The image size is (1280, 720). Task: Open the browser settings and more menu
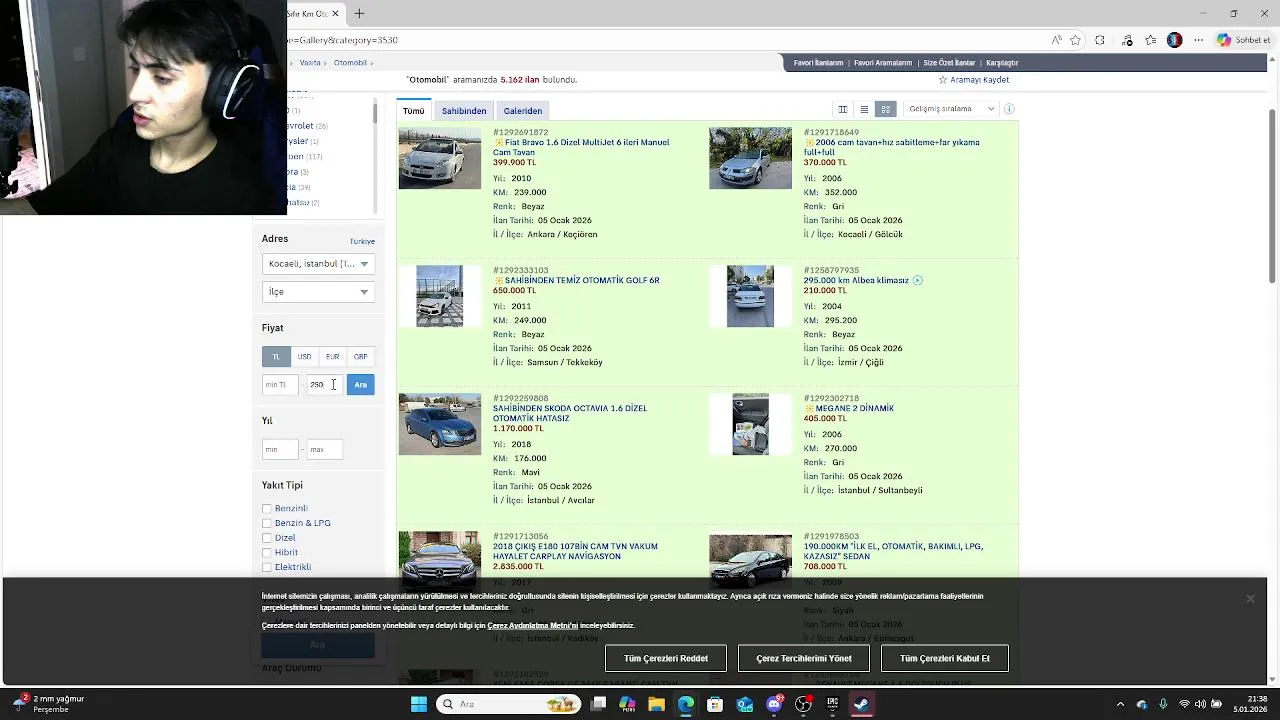[x=1198, y=40]
